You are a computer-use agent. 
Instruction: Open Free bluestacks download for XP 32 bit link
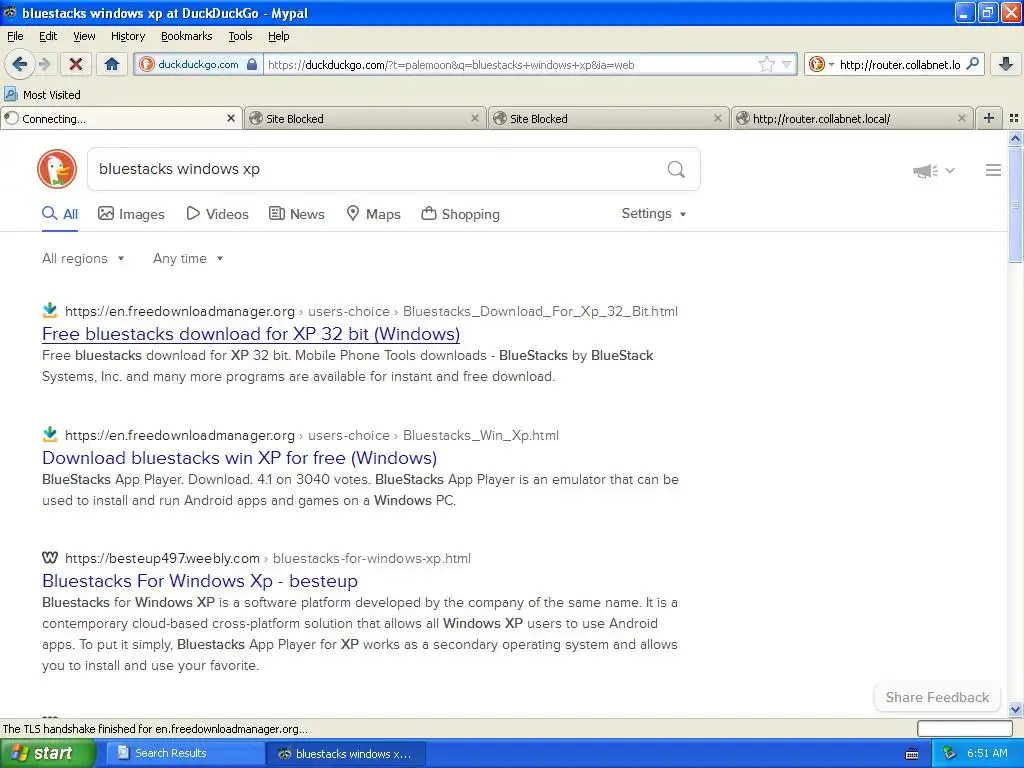[251, 334]
